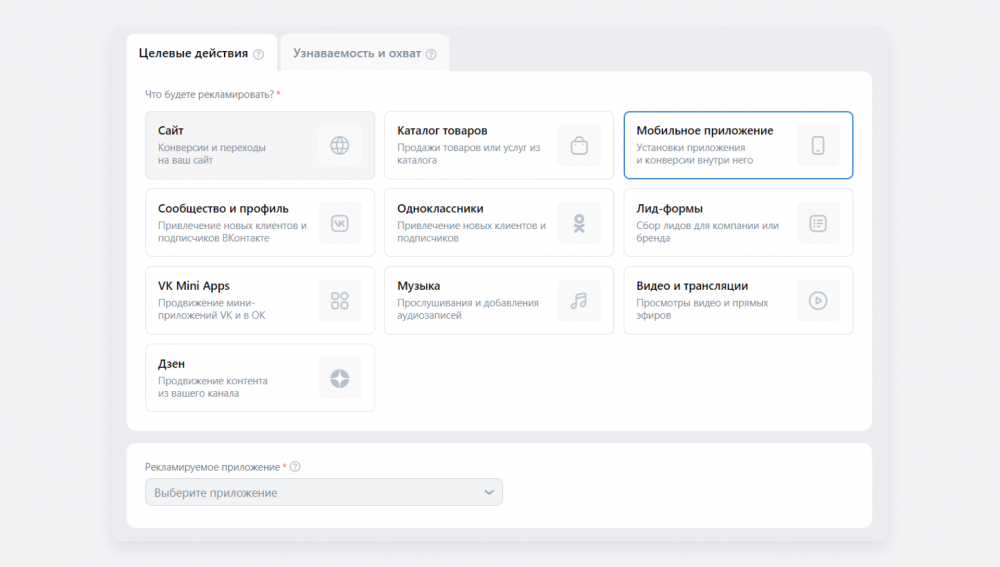Open the Выберите приложение dropdown

(x=324, y=492)
